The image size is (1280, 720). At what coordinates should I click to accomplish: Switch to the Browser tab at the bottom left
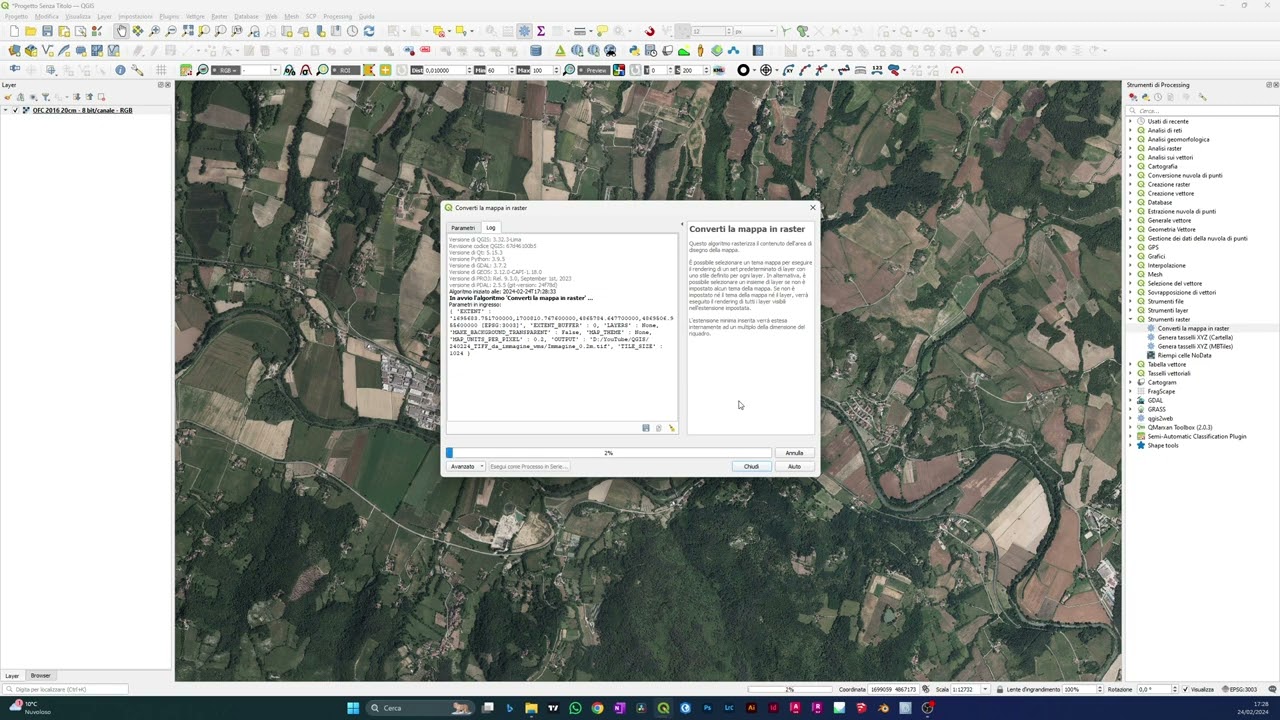(x=40, y=676)
